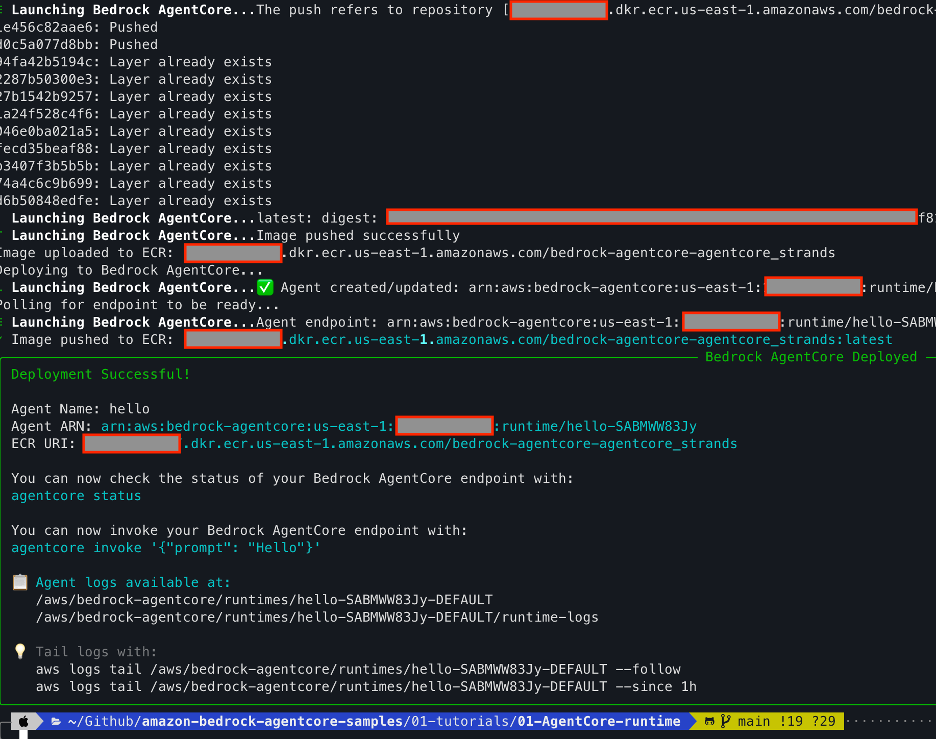Click the 'Agent logs available at:' heading
The width and height of the screenshot is (936, 740).
click(133, 582)
